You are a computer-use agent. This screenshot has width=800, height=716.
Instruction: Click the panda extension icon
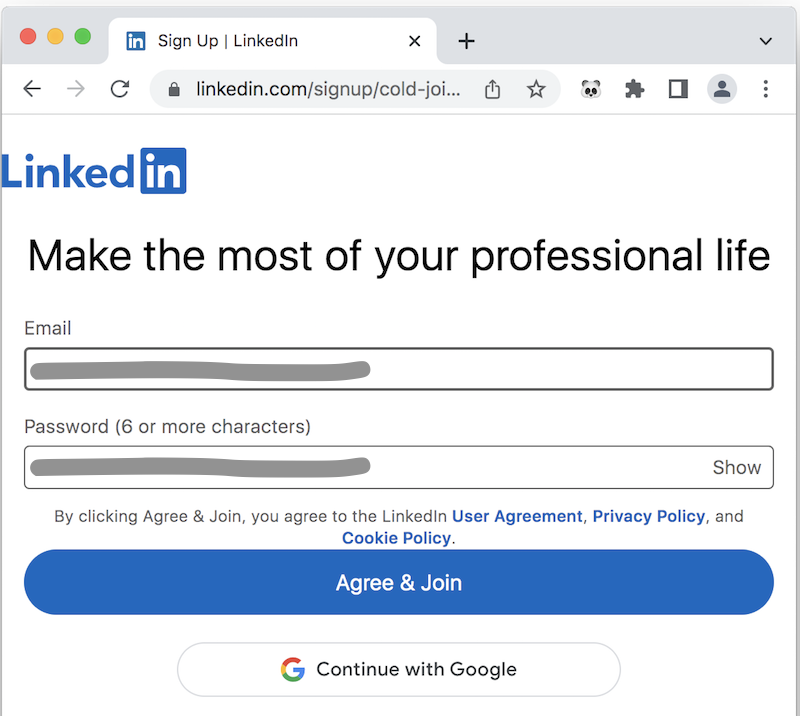pos(590,89)
